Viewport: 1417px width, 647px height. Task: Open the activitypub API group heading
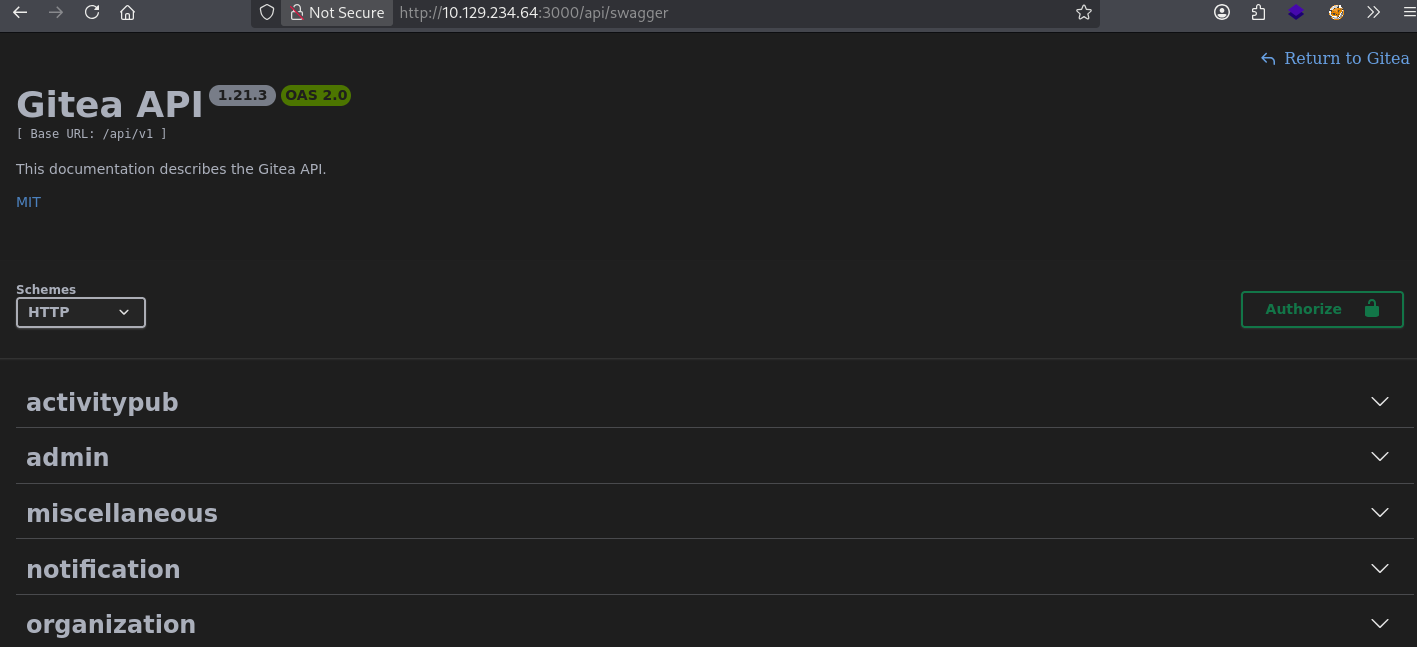pos(102,402)
